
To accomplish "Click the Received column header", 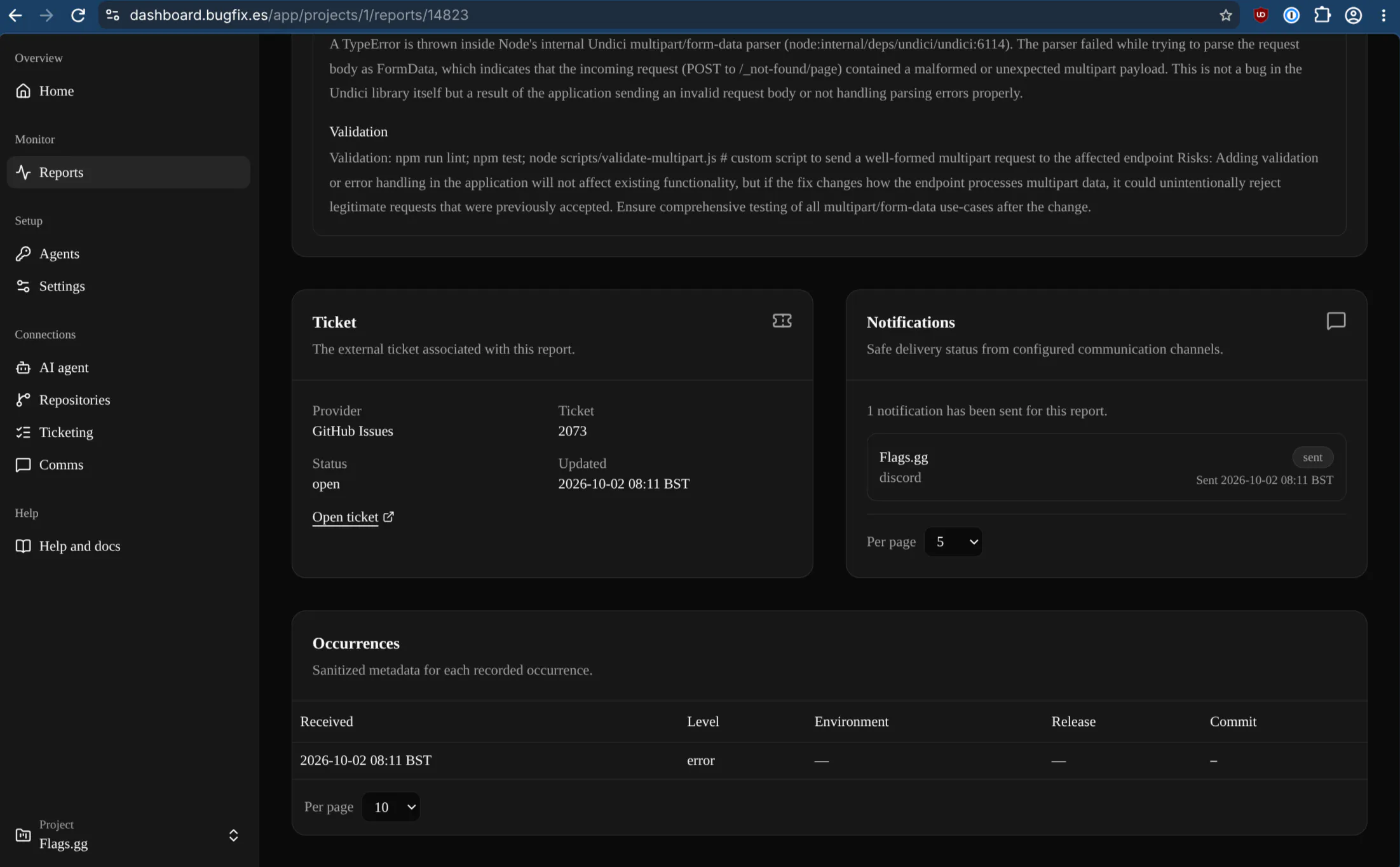I will click(327, 721).
